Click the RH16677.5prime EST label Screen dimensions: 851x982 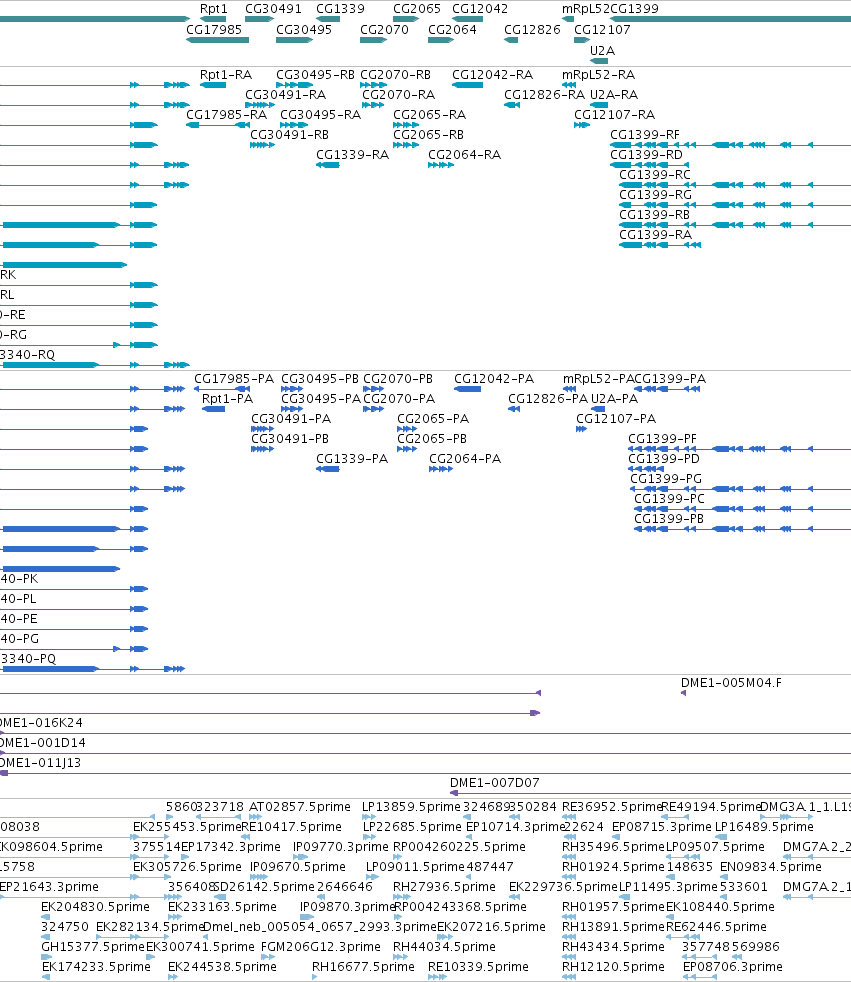pos(363,967)
